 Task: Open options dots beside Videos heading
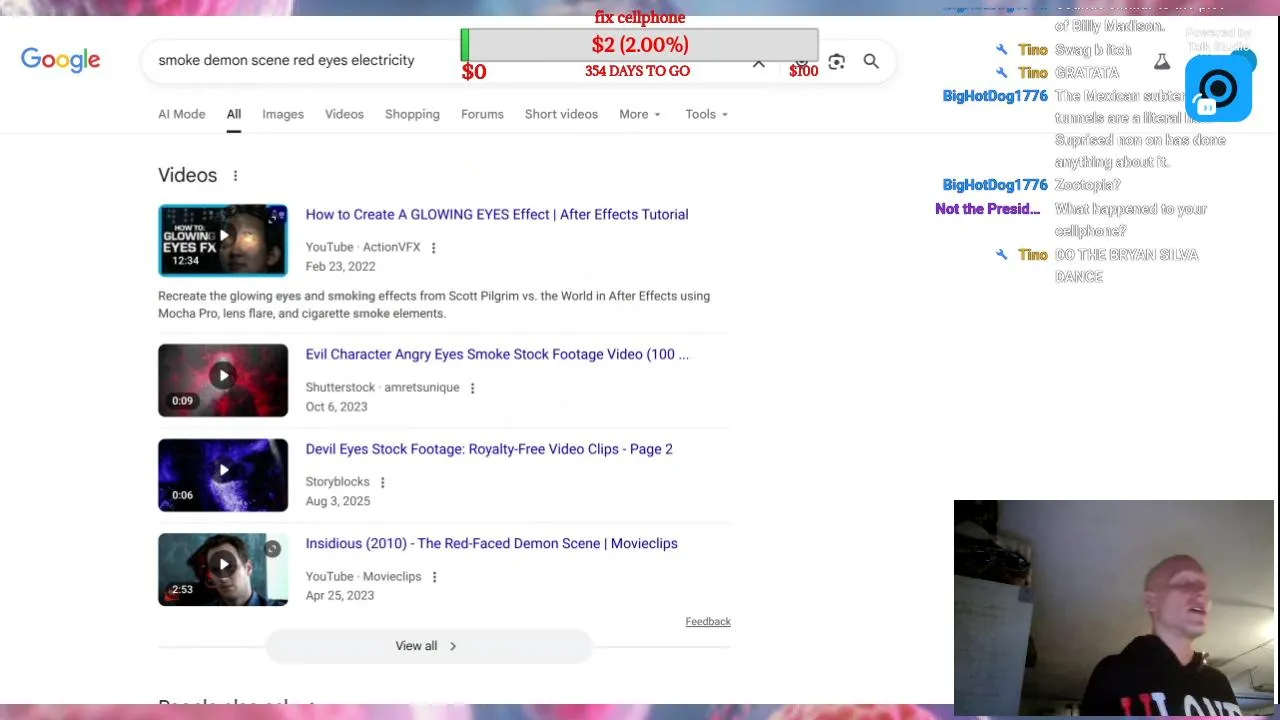click(235, 176)
